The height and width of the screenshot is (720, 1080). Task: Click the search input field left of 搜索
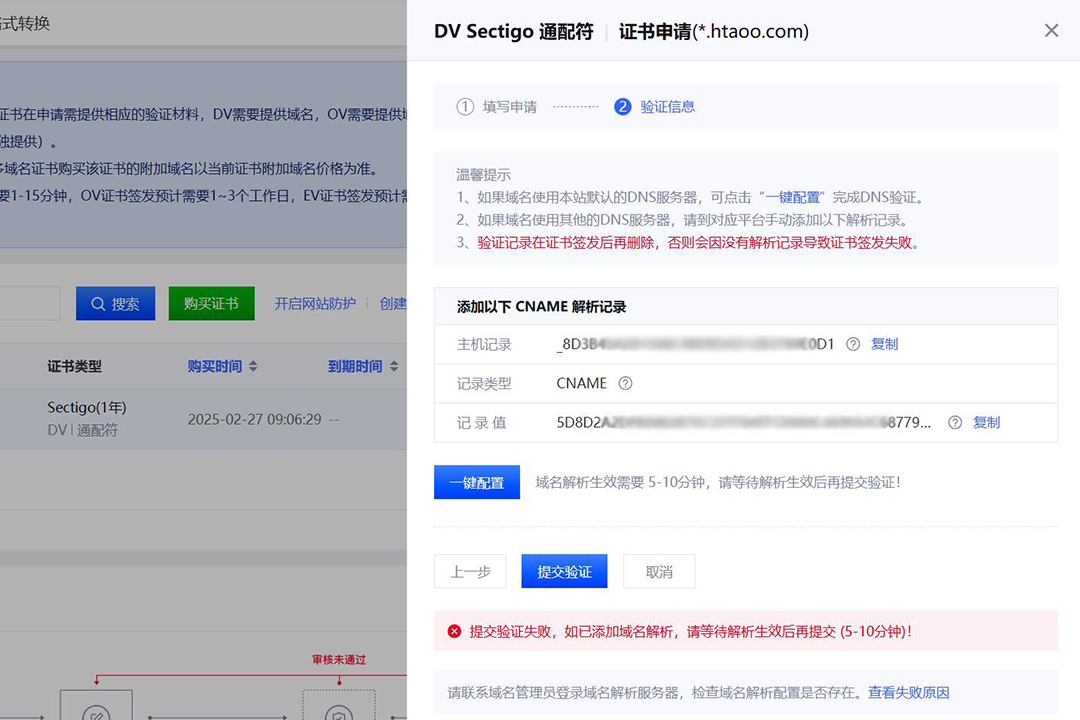30,303
